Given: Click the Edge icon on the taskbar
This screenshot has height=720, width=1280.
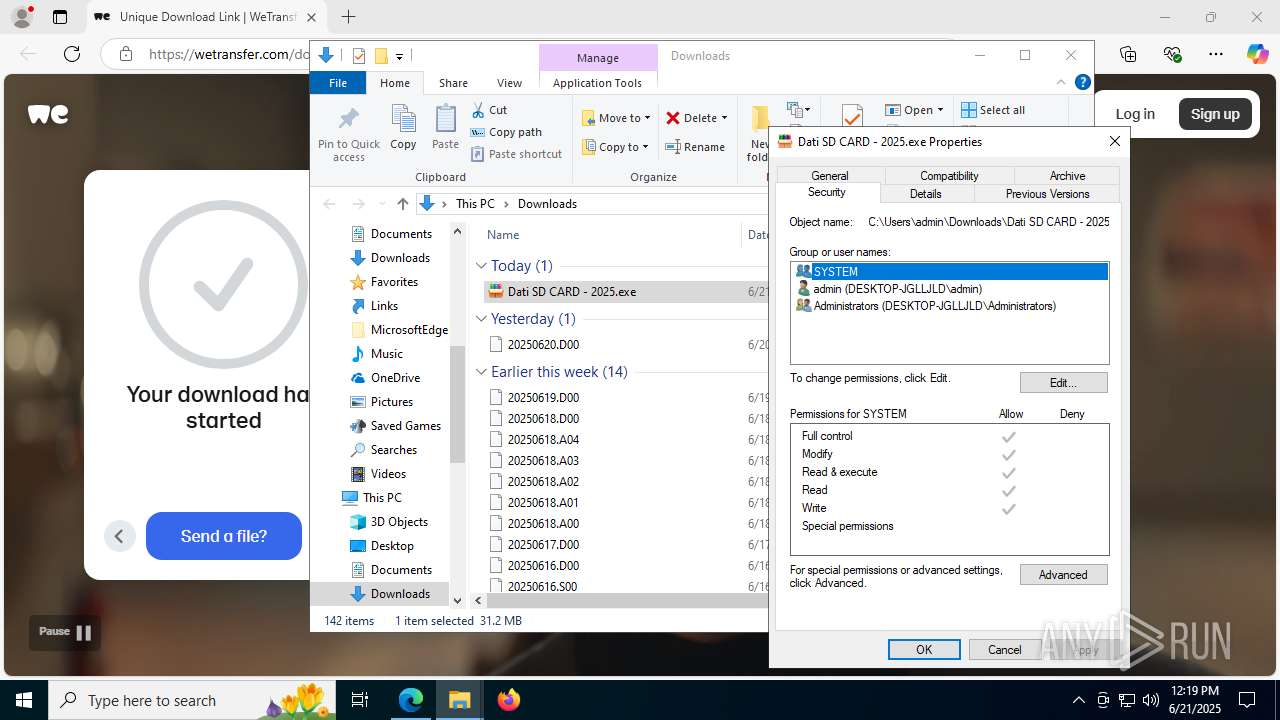Looking at the screenshot, I should [x=411, y=700].
